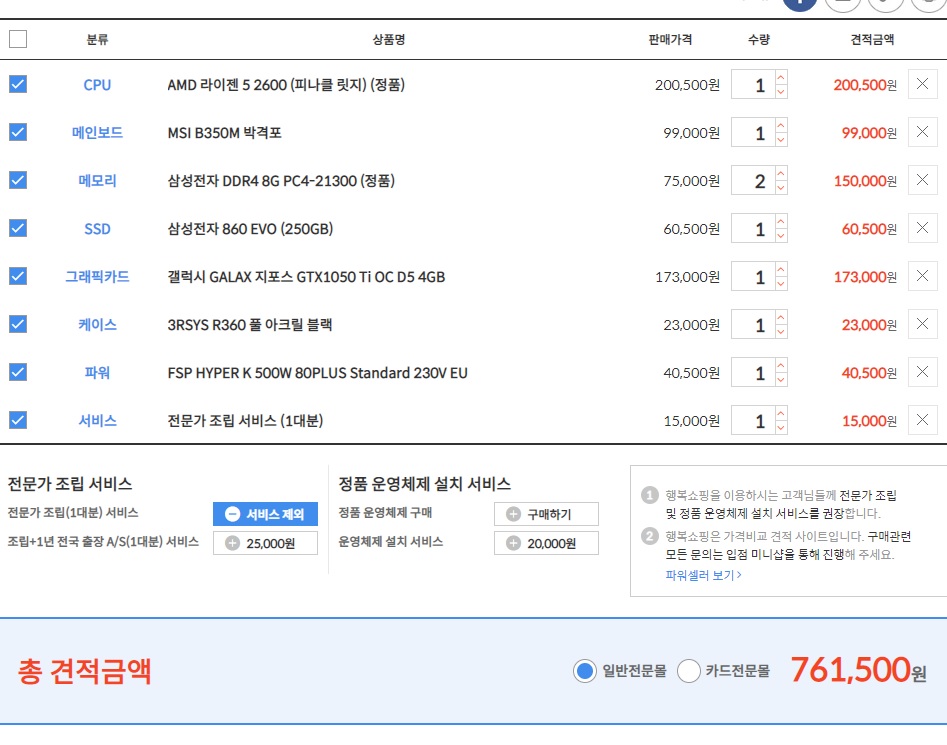Uncheck the 메모리 row checkbox
The height and width of the screenshot is (745, 947).
coord(18,180)
